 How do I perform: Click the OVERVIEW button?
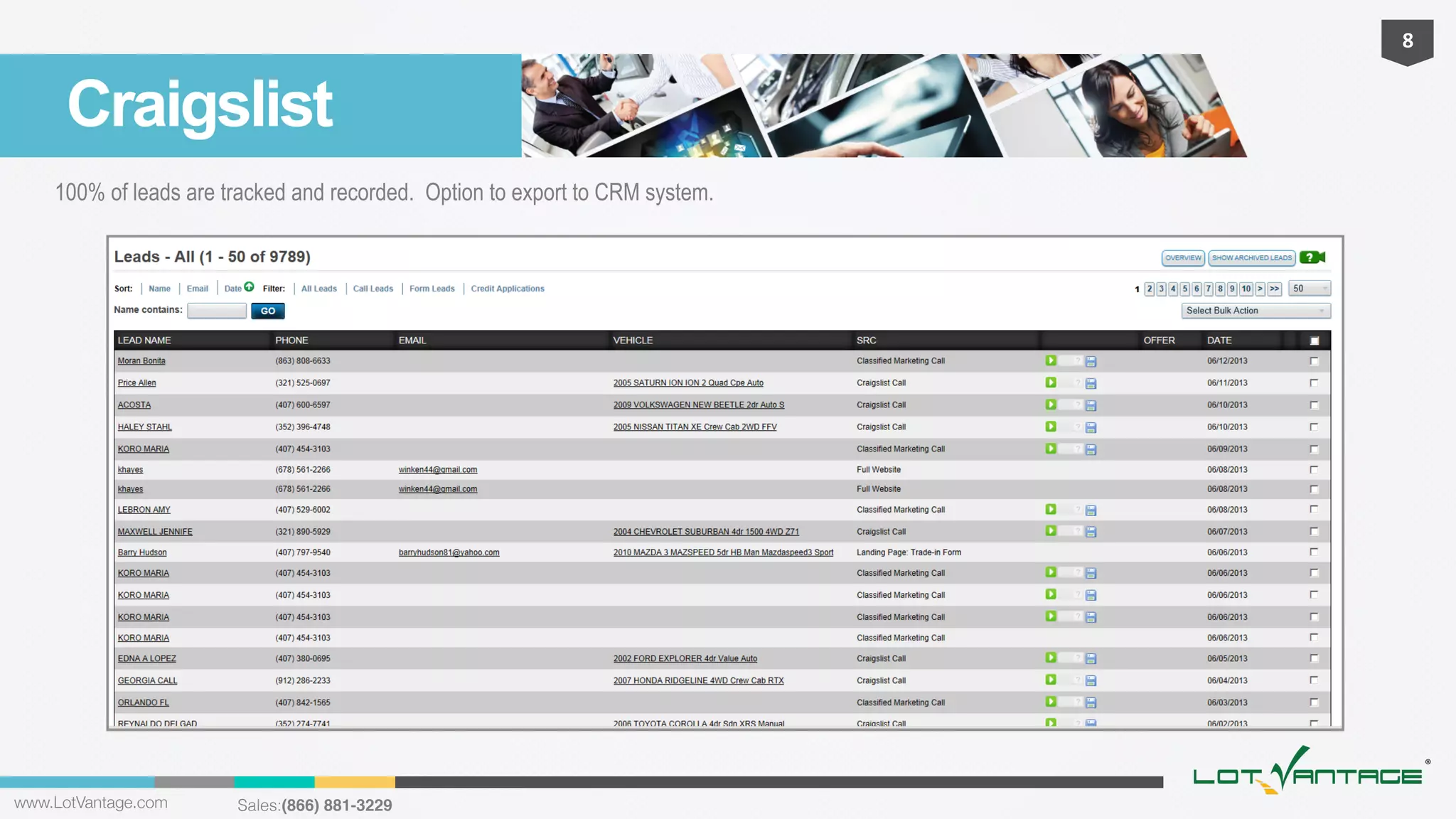1183,258
